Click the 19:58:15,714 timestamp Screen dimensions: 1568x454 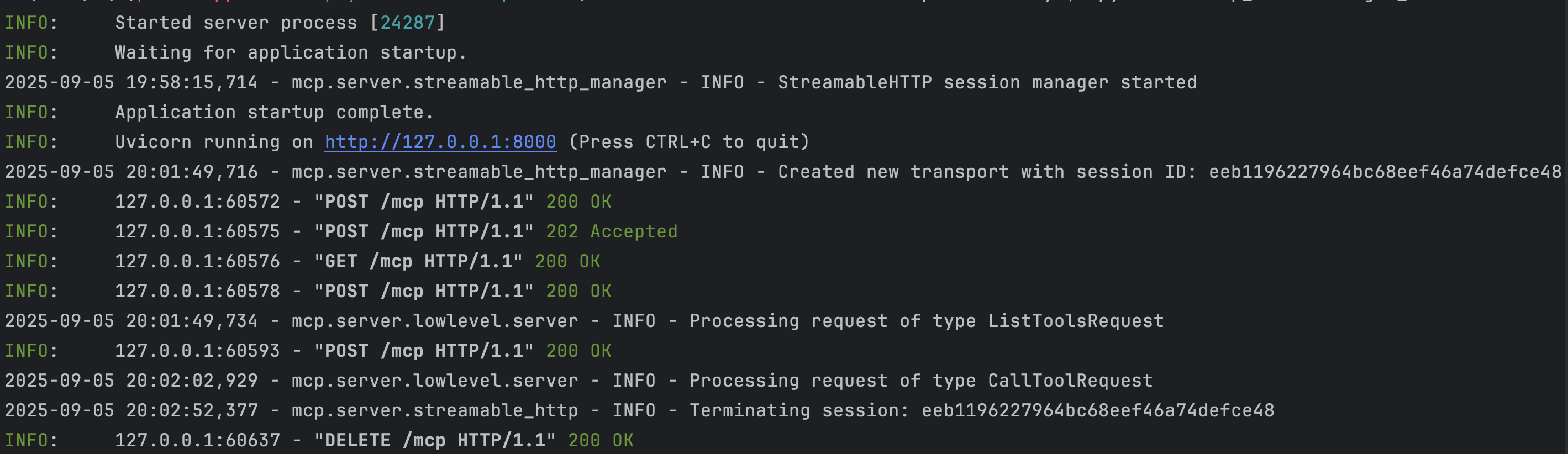tap(192, 82)
